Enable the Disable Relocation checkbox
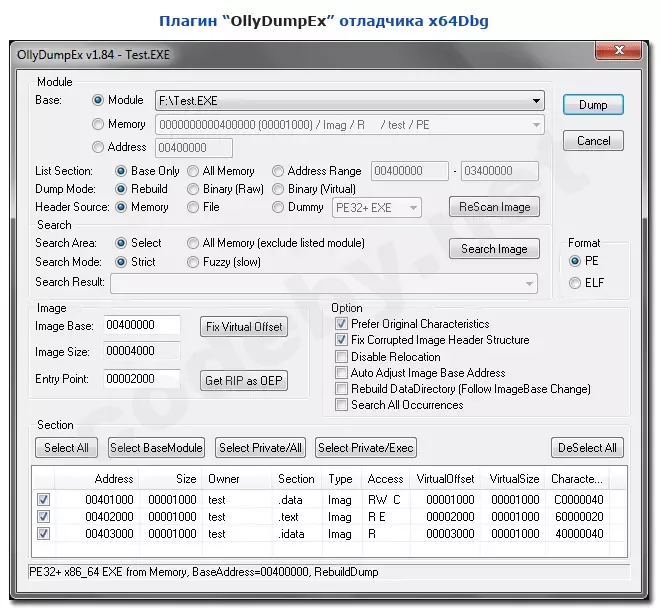 click(342, 356)
